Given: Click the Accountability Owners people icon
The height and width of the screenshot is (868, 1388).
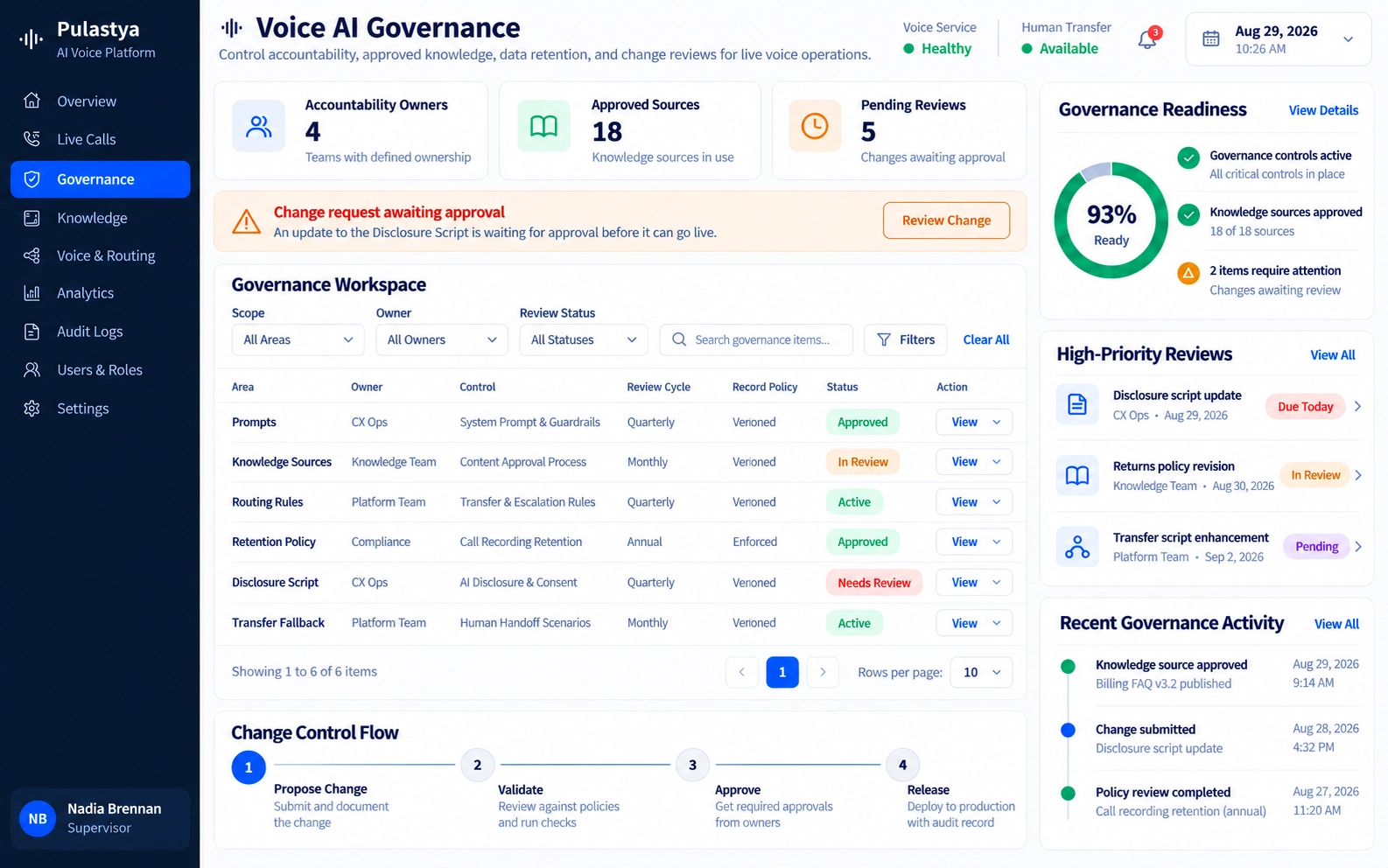Looking at the screenshot, I should (259, 126).
